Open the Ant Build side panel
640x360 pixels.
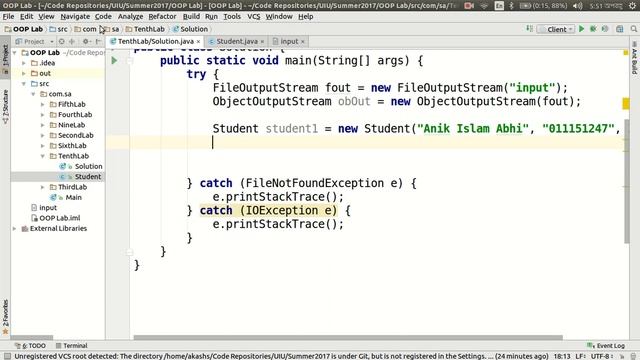[634, 58]
